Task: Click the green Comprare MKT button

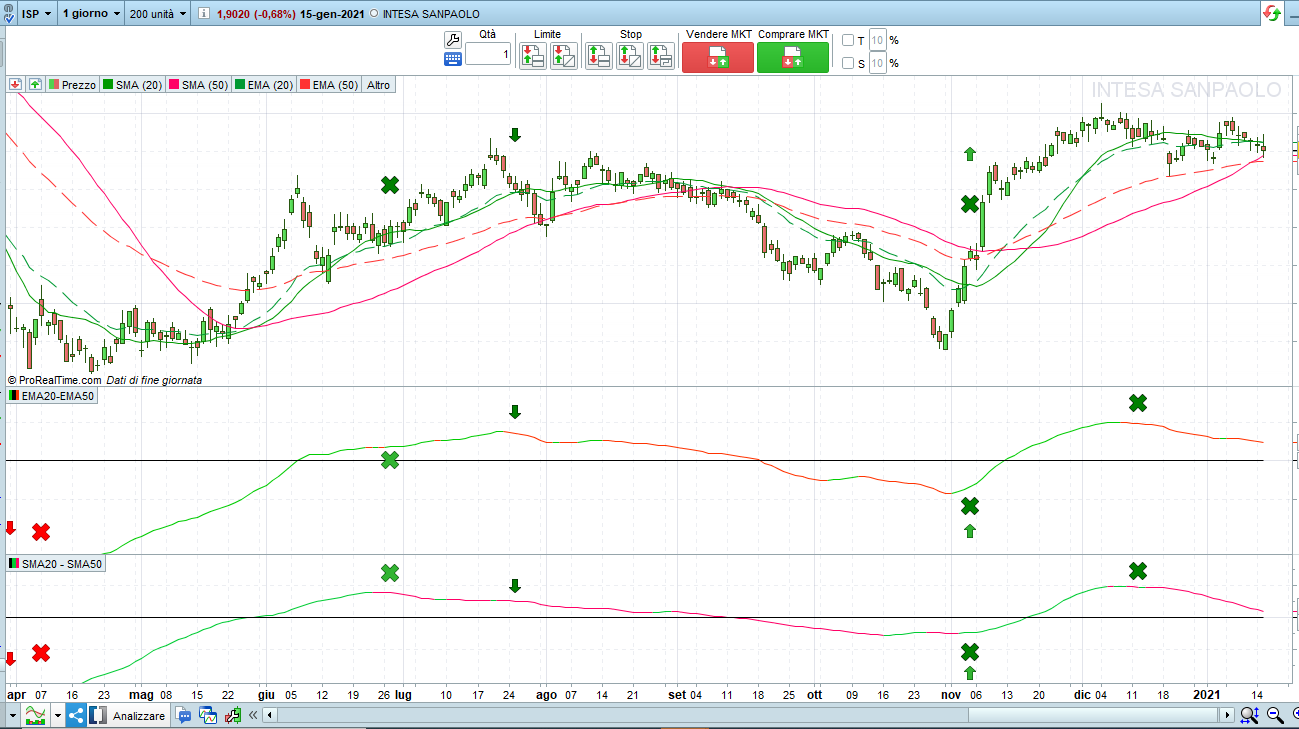Action: tap(792, 57)
